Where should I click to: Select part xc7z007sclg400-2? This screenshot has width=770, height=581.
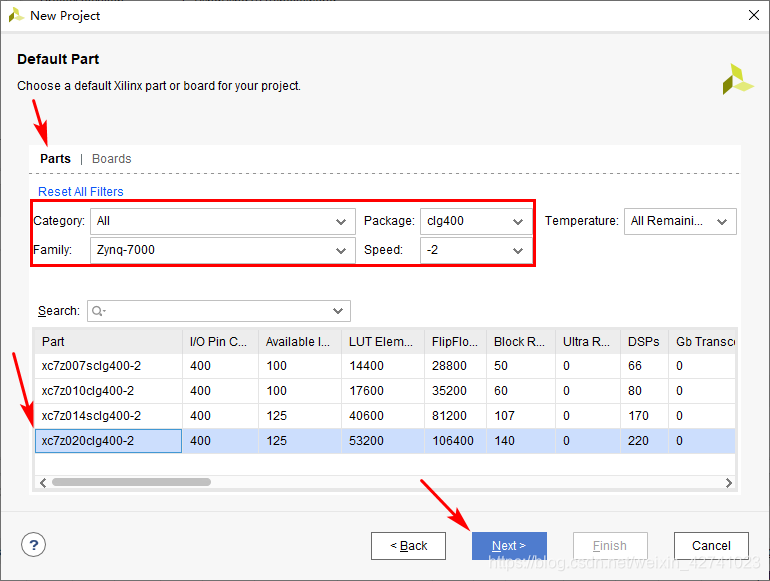91,366
